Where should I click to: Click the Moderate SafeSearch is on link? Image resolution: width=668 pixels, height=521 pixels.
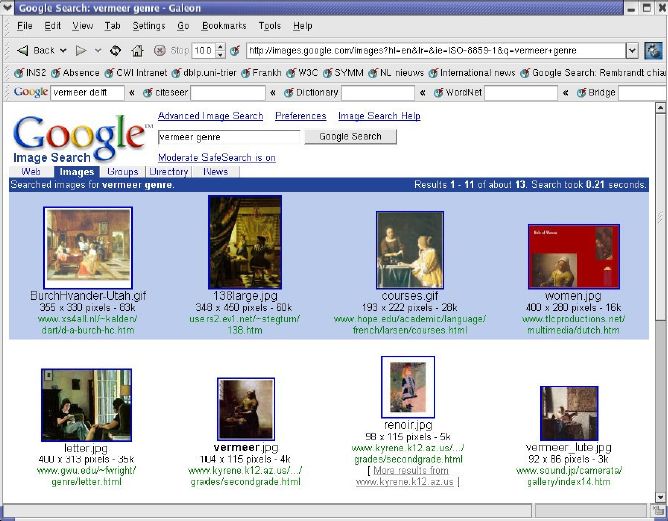tap(216, 158)
